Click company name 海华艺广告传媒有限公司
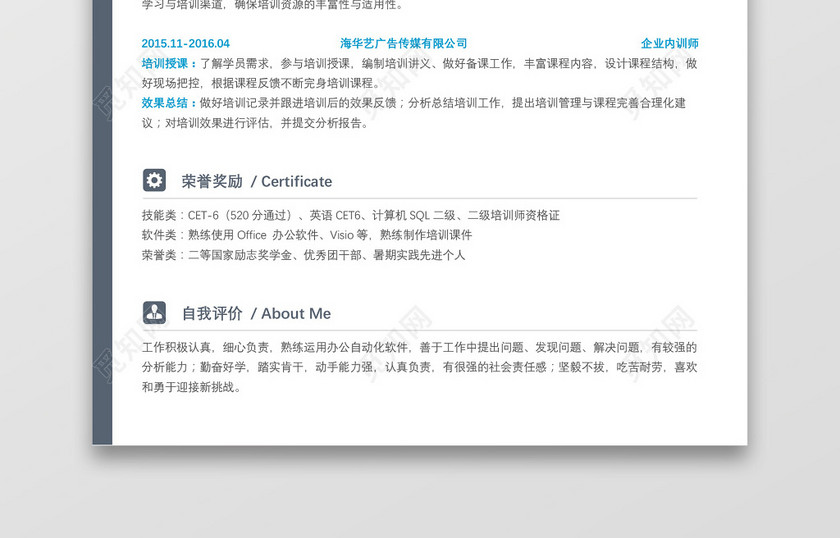Viewport: 840px width, 538px height. 403,43
